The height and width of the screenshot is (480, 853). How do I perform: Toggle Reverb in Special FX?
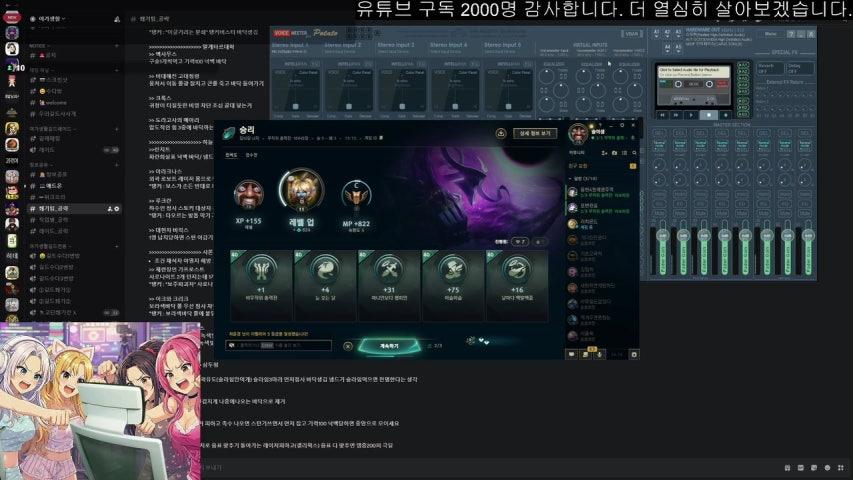coord(770,68)
